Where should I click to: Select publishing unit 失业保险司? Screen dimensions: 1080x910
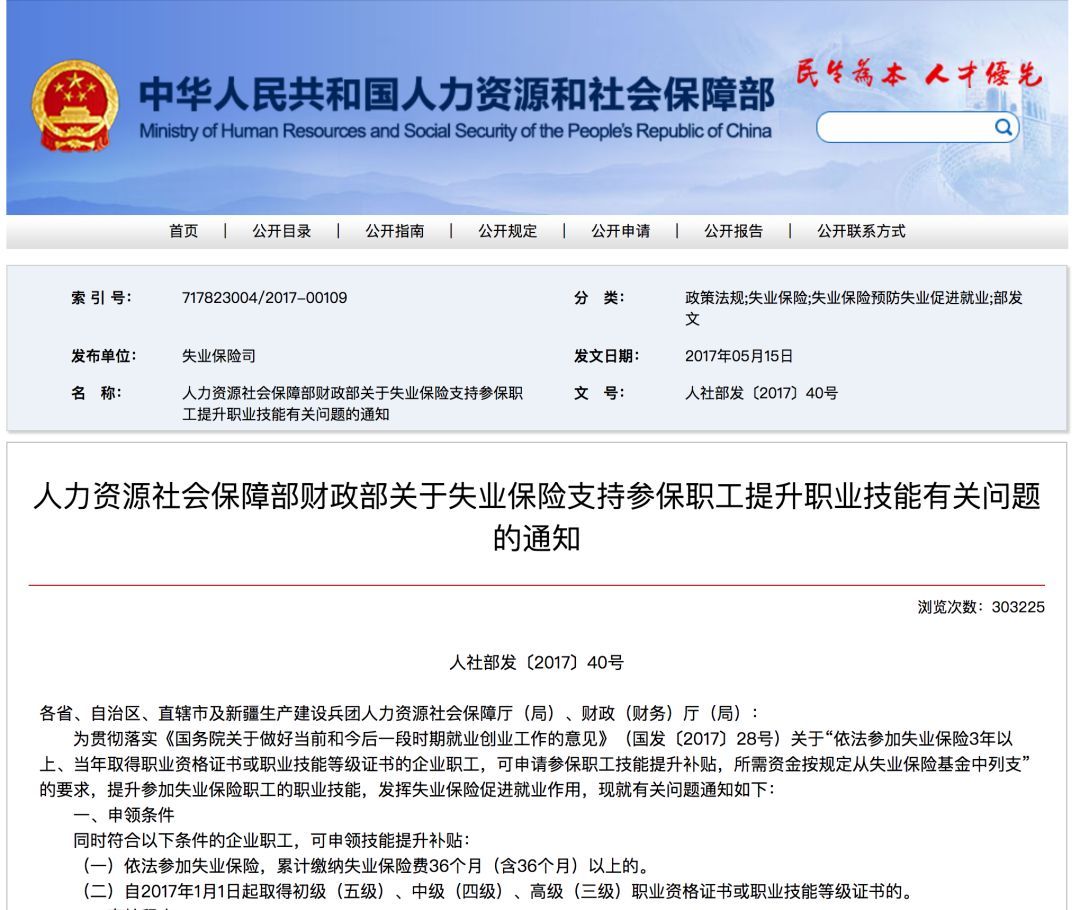tap(218, 356)
